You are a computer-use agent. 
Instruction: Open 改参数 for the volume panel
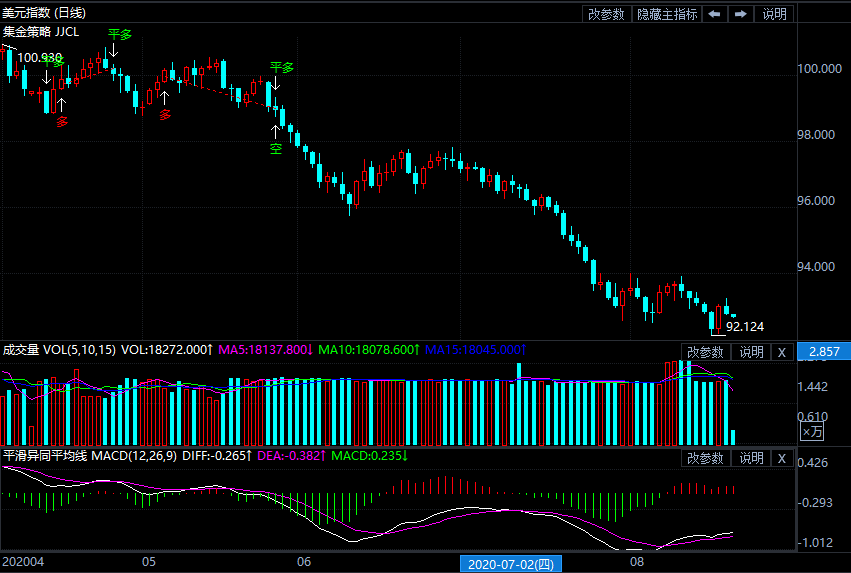pyautogui.click(x=705, y=352)
